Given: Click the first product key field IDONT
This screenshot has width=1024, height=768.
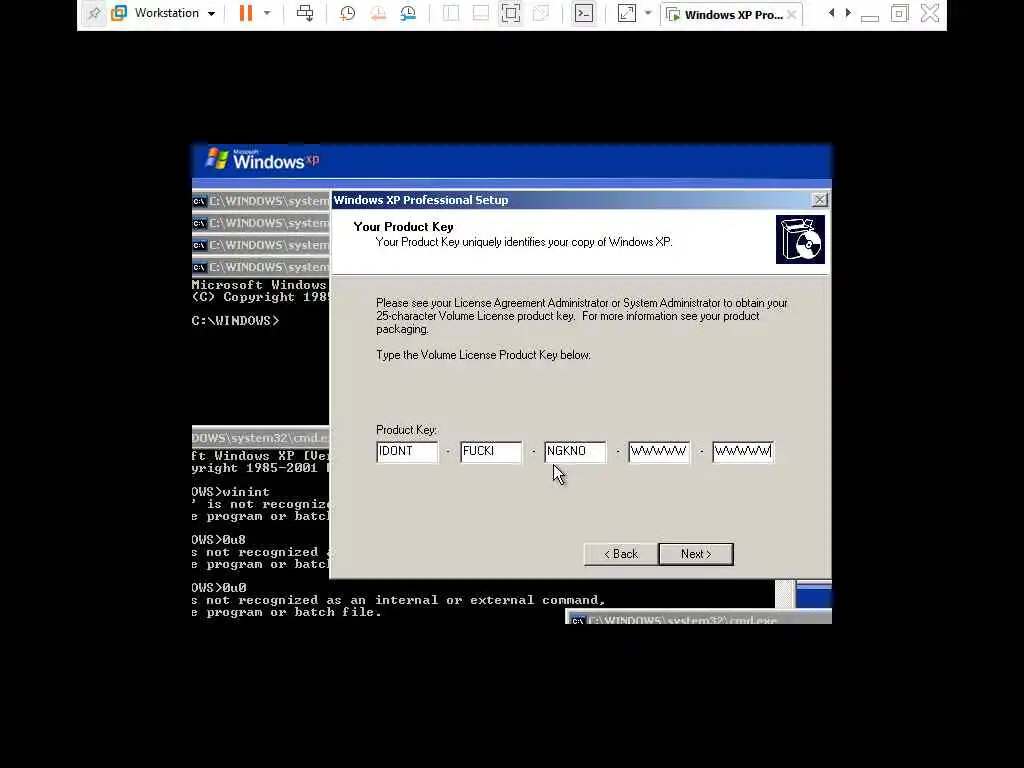Looking at the screenshot, I should click(x=407, y=451).
